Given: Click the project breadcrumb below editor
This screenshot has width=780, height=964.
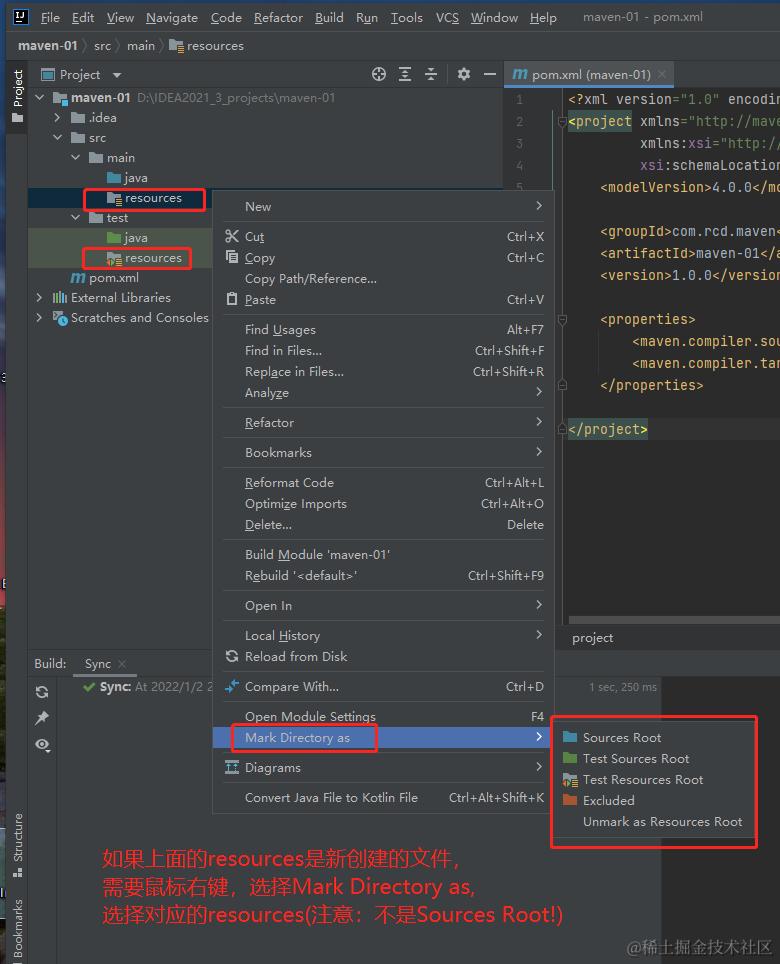Looking at the screenshot, I should click(x=592, y=638).
